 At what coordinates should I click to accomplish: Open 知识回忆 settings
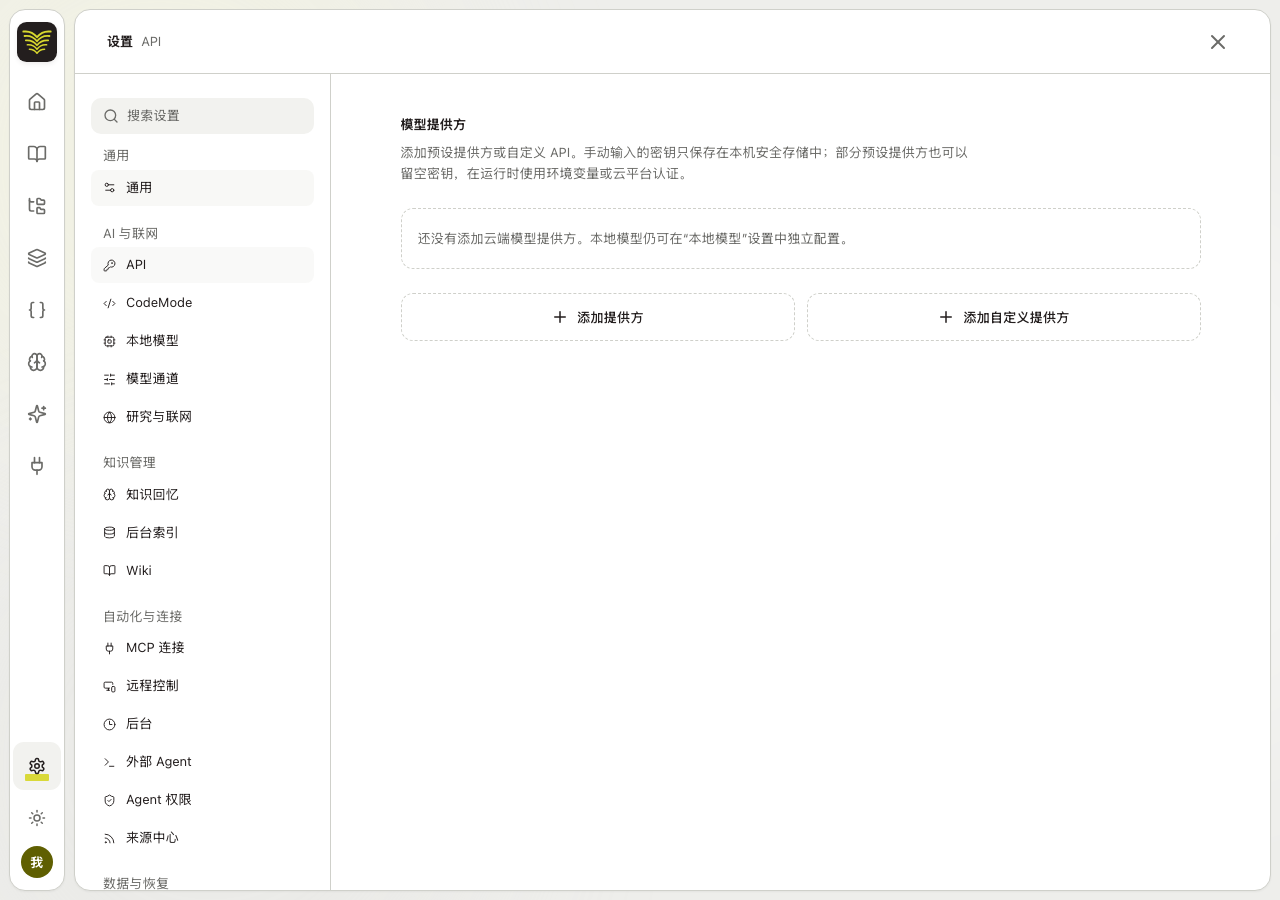202,495
